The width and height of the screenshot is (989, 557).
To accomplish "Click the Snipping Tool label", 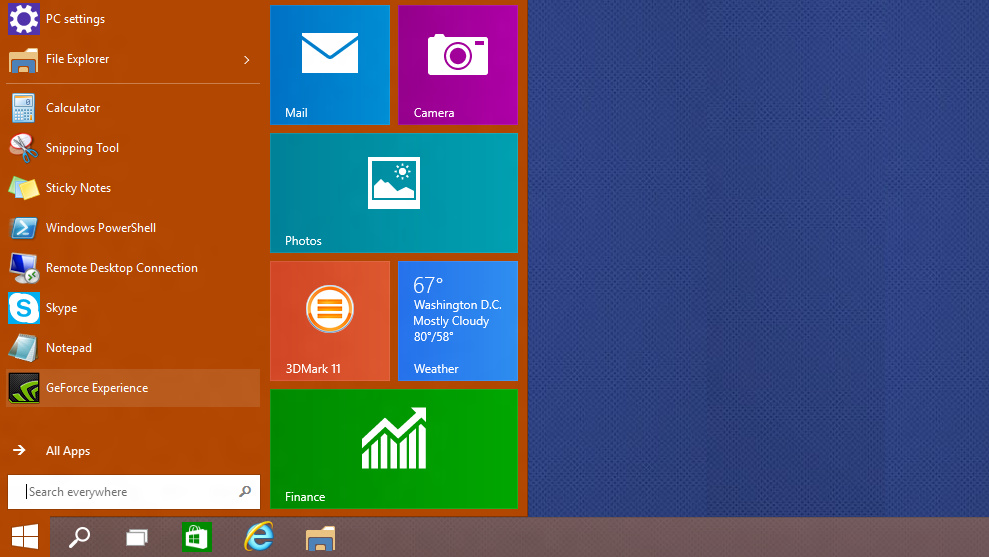I will click(83, 148).
